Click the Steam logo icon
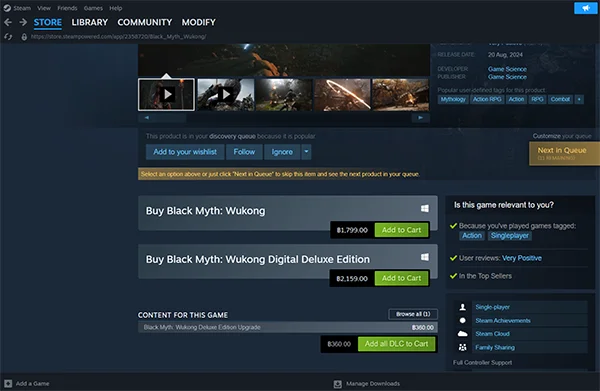The width and height of the screenshot is (600, 391). [x=7, y=8]
